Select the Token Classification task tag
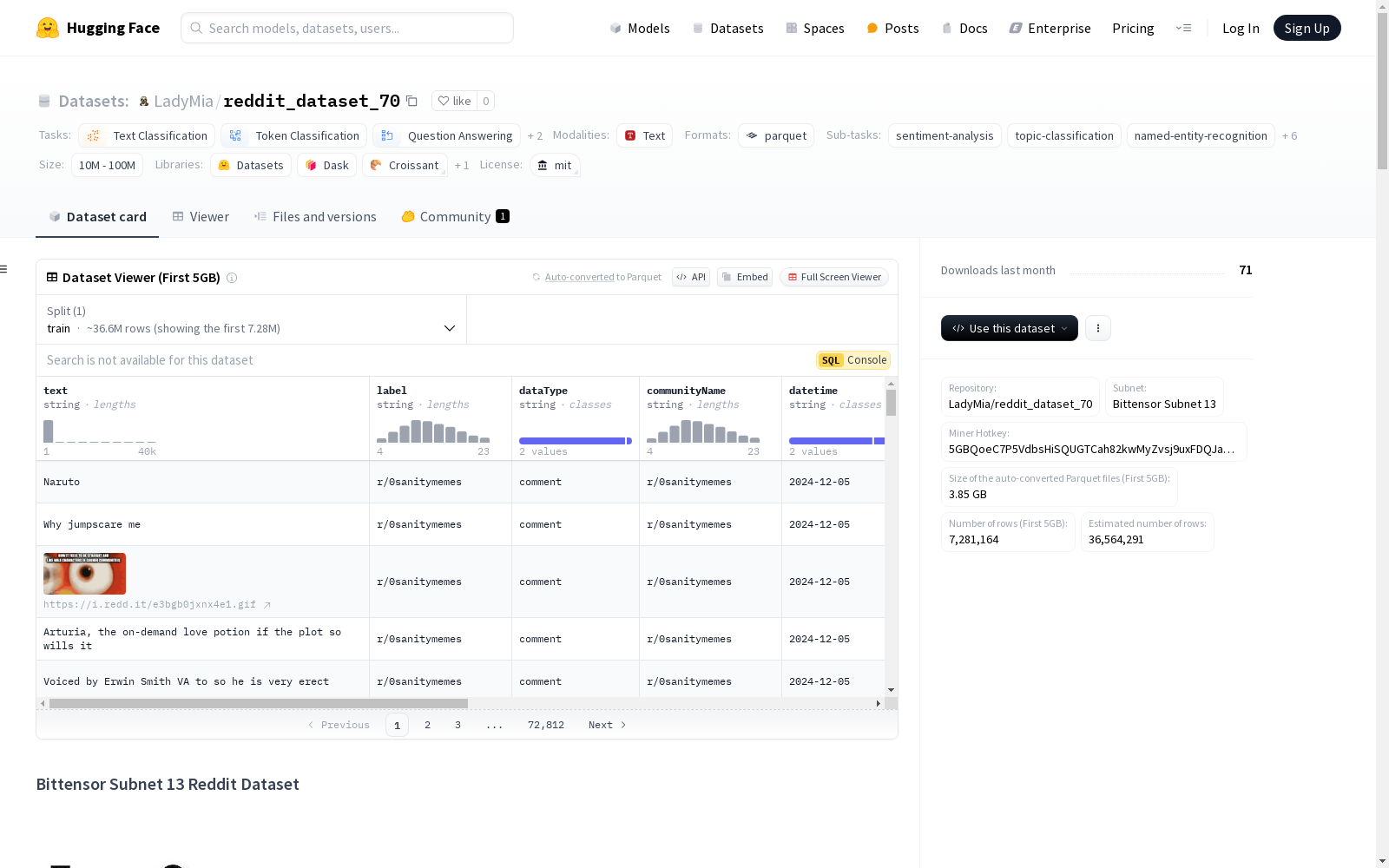This screenshot has width=1389, height=868. 293,135
